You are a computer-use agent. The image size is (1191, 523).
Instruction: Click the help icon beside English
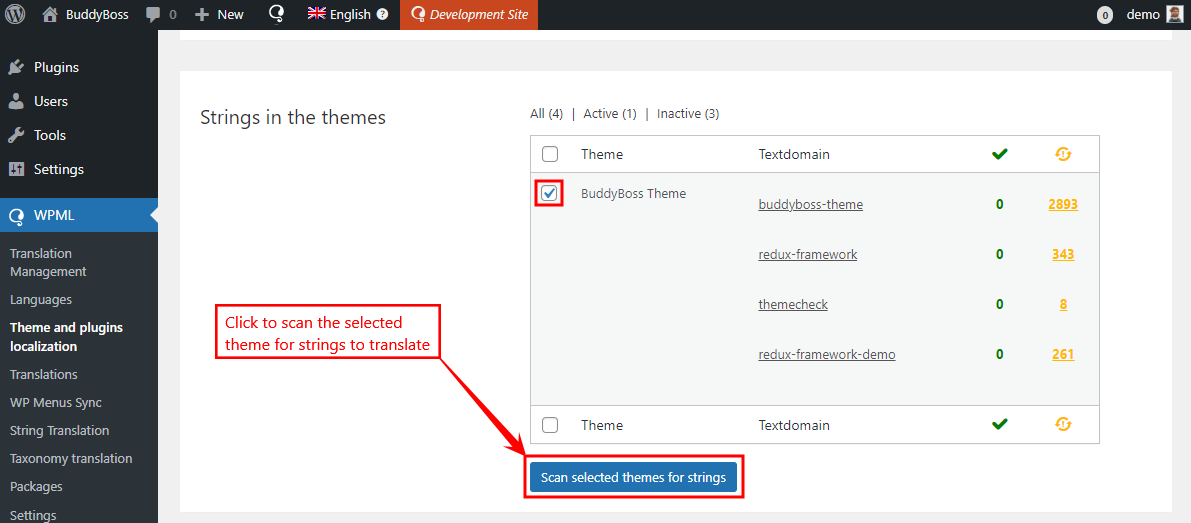[382, 15]
